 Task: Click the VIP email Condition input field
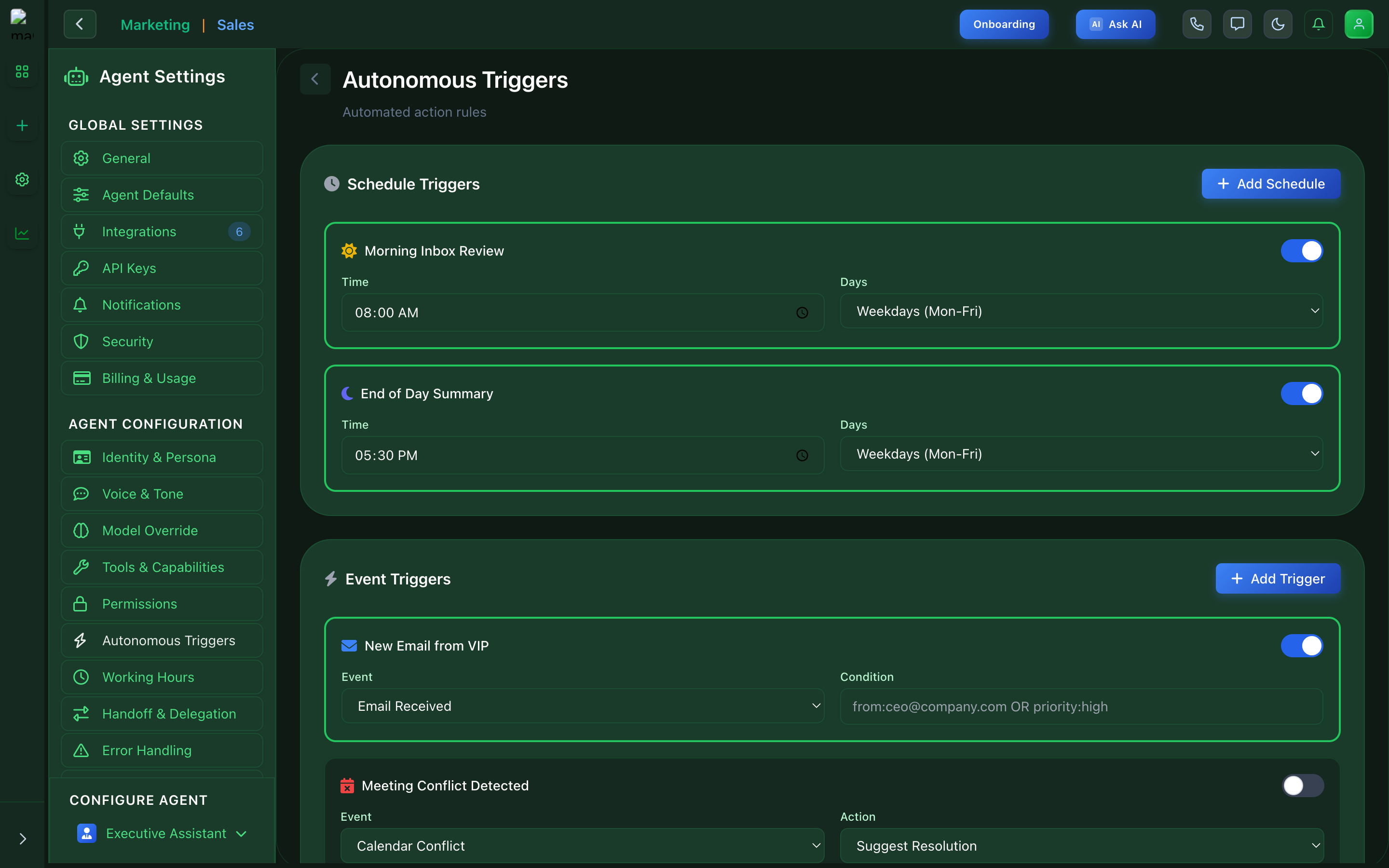tap(1081, 706)
